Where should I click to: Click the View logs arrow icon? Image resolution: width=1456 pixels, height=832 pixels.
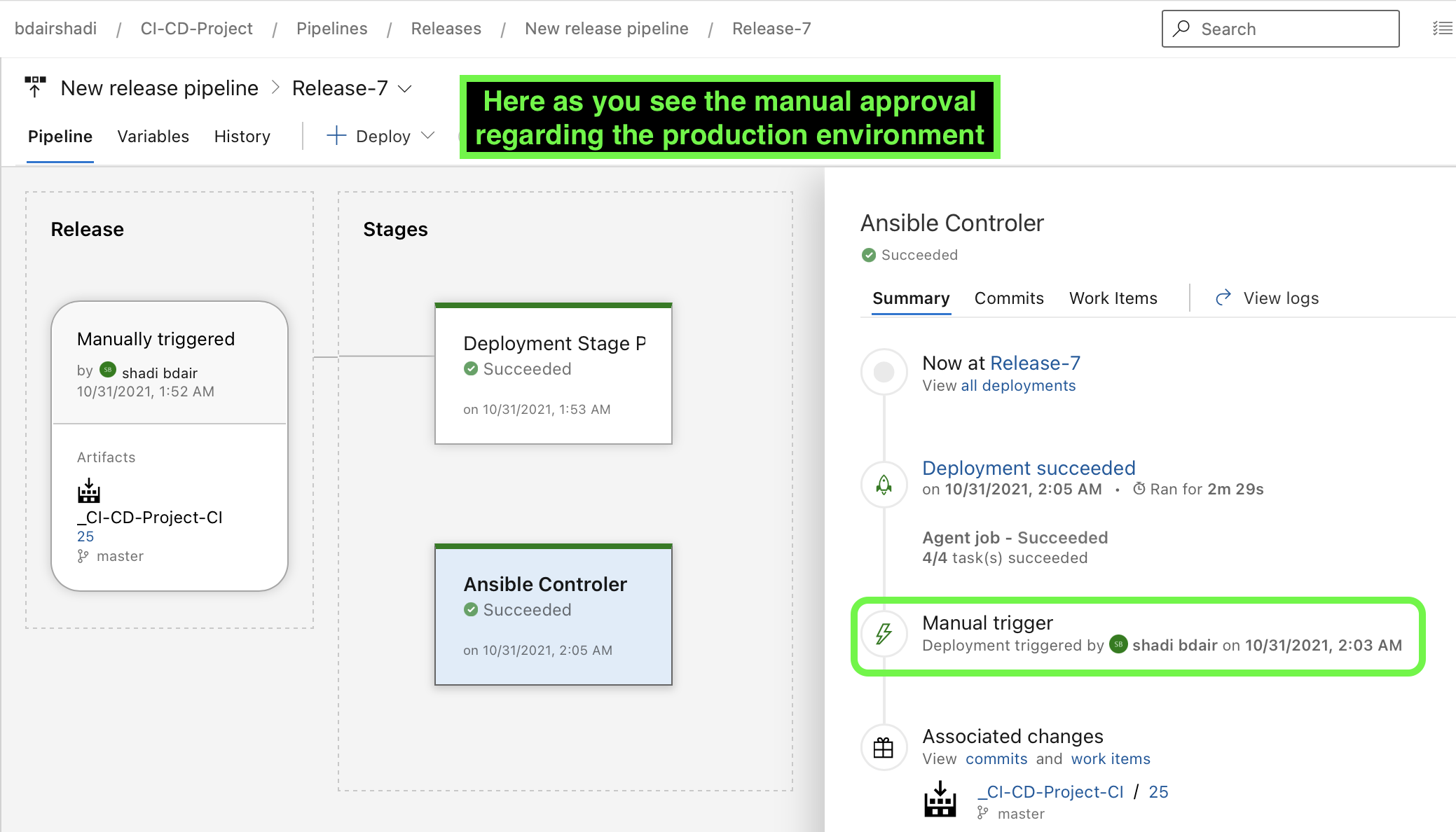point(1223,298)
